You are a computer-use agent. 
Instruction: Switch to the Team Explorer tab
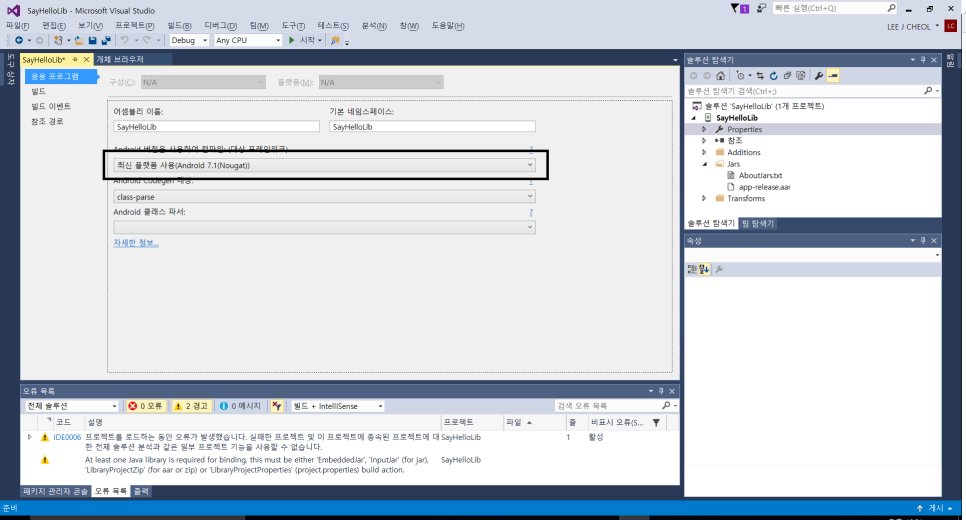coord(758,224)
